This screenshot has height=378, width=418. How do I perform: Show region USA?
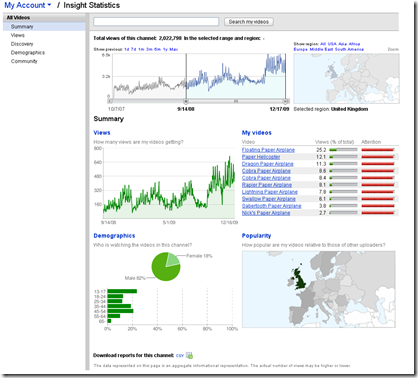point(332,44)
